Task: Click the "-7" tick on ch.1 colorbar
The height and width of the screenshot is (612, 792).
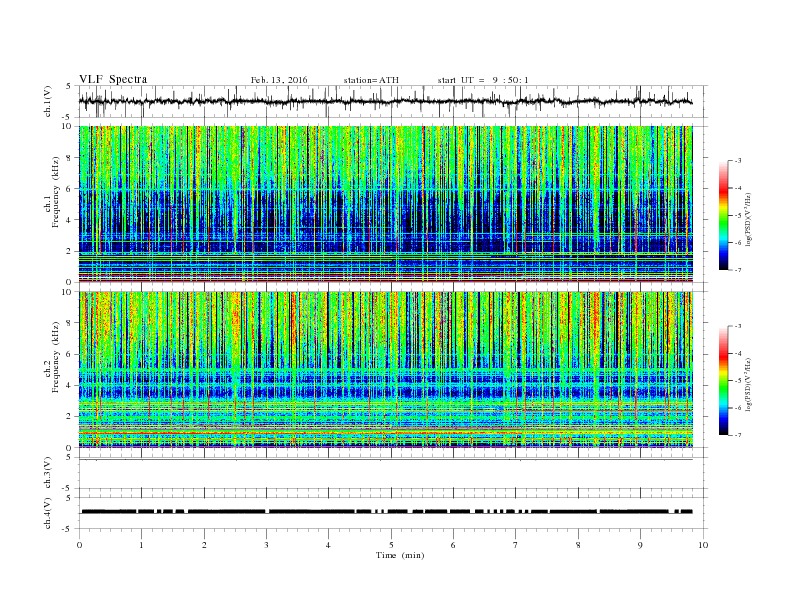Action: pos(738,270)
